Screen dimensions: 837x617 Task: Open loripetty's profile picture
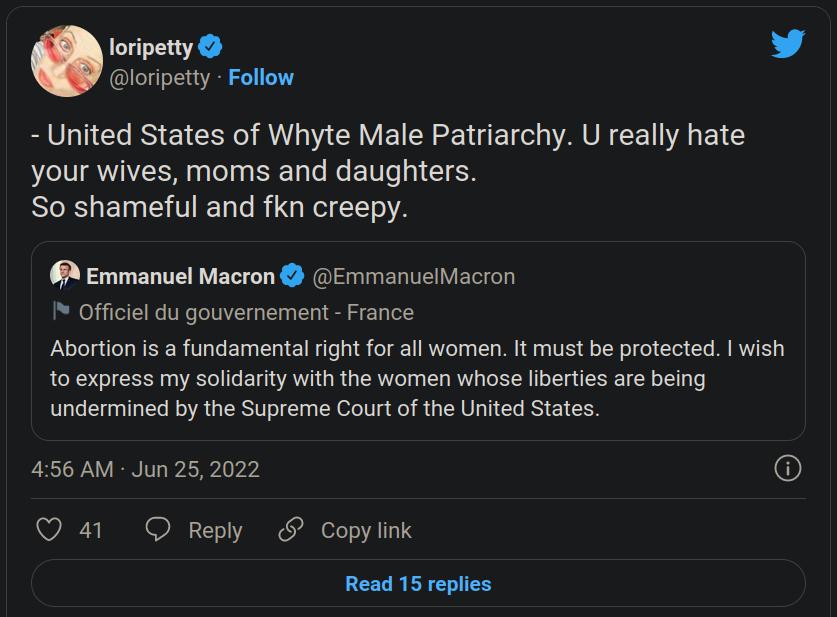tap(67, 61)
